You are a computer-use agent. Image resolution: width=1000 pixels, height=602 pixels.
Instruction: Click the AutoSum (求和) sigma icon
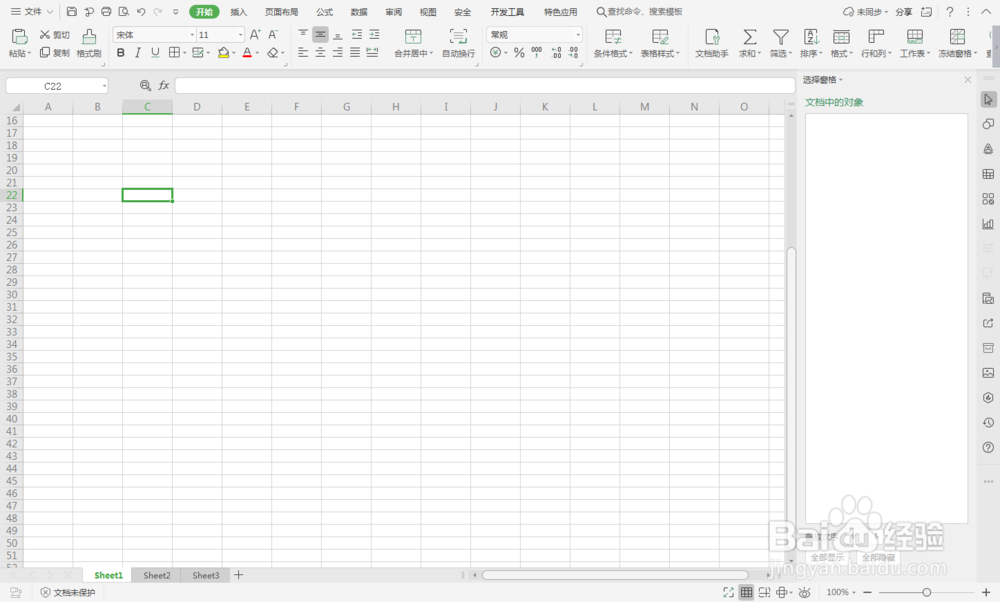[750, 37]
